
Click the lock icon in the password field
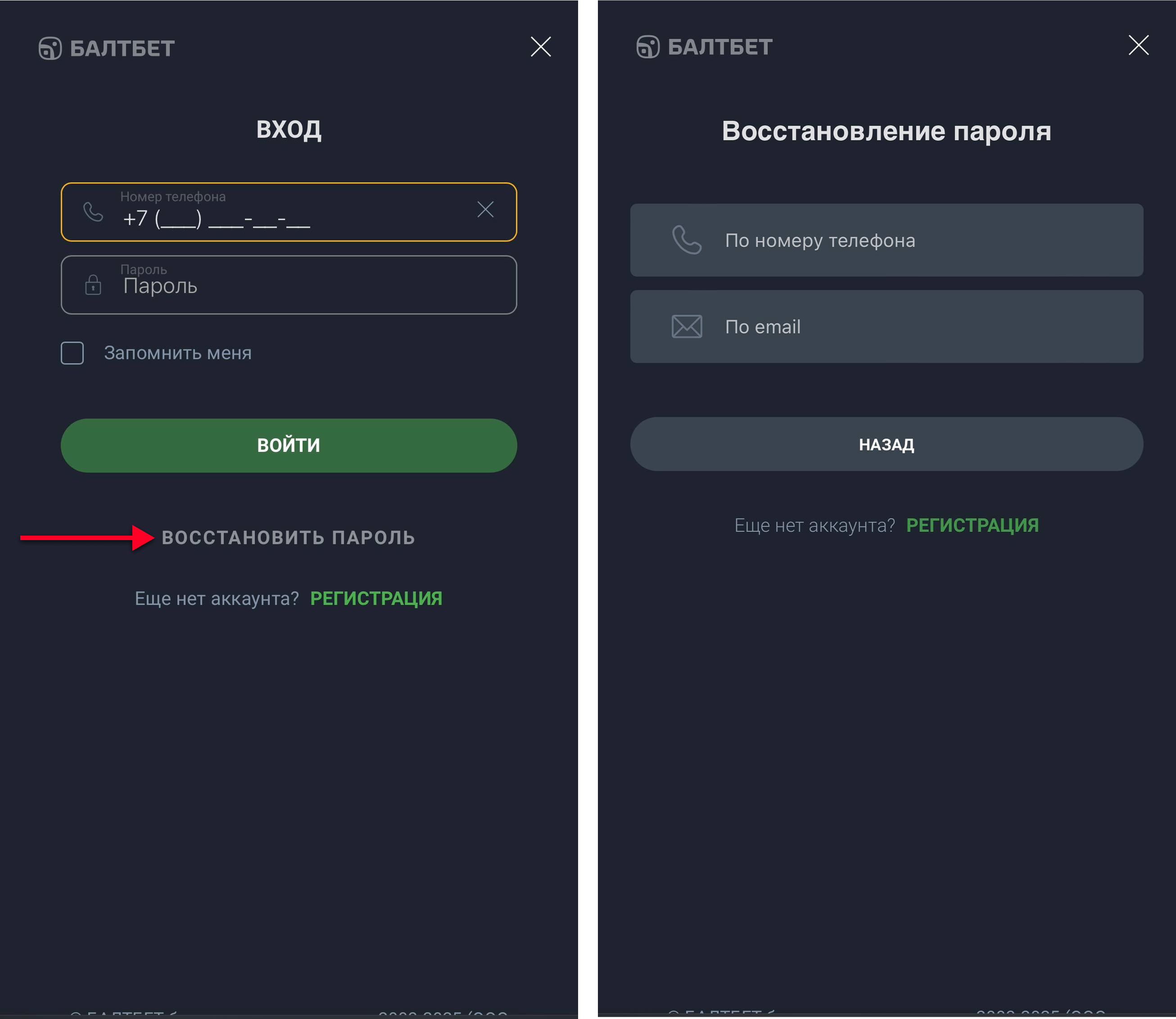click(93, 284)
